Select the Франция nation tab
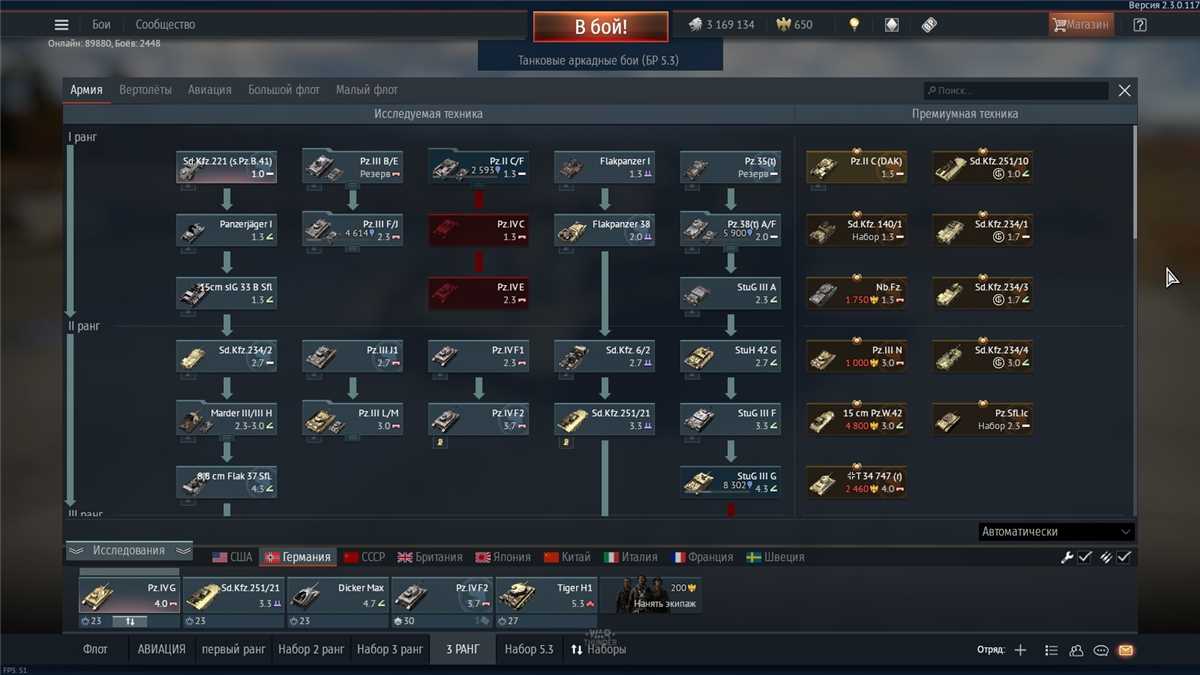This screenshot has width=1200, height=675. (x=703, y=557)
